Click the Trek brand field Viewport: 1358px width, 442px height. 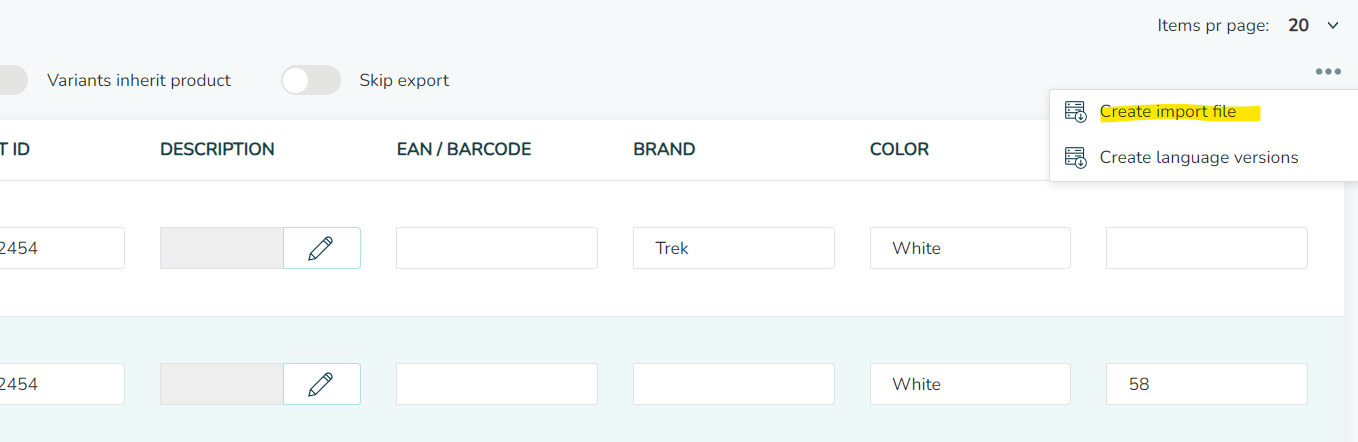point(734,248)
